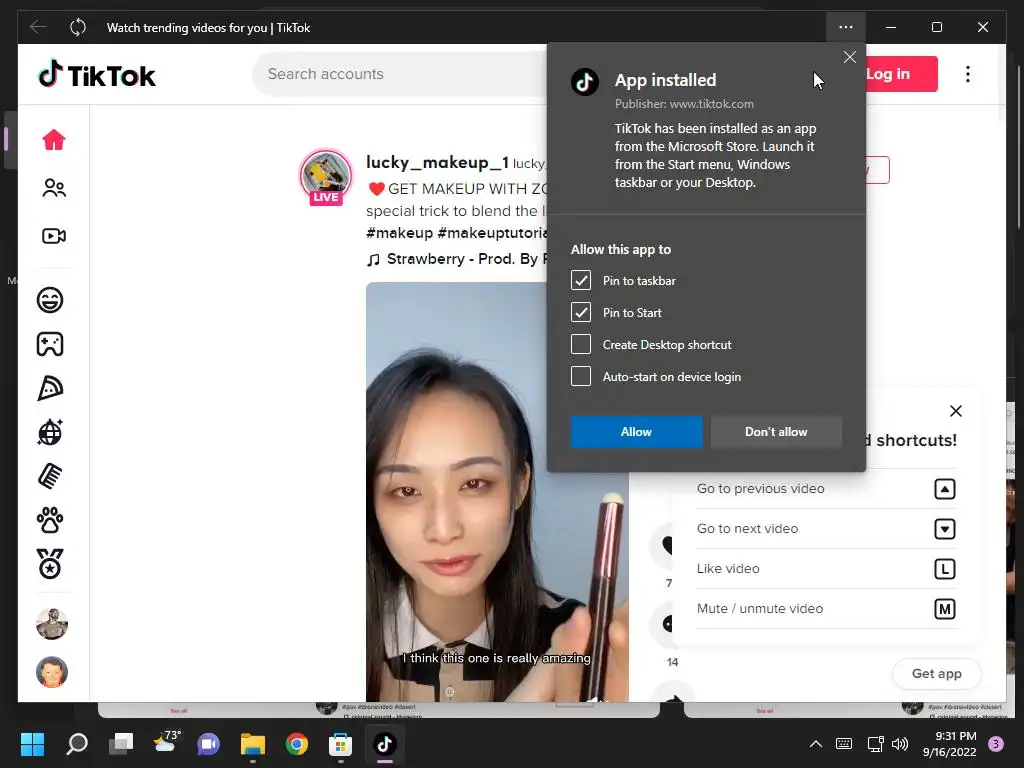
Task: Click the back arrow in title bar
Action: [x=38, y=27]
